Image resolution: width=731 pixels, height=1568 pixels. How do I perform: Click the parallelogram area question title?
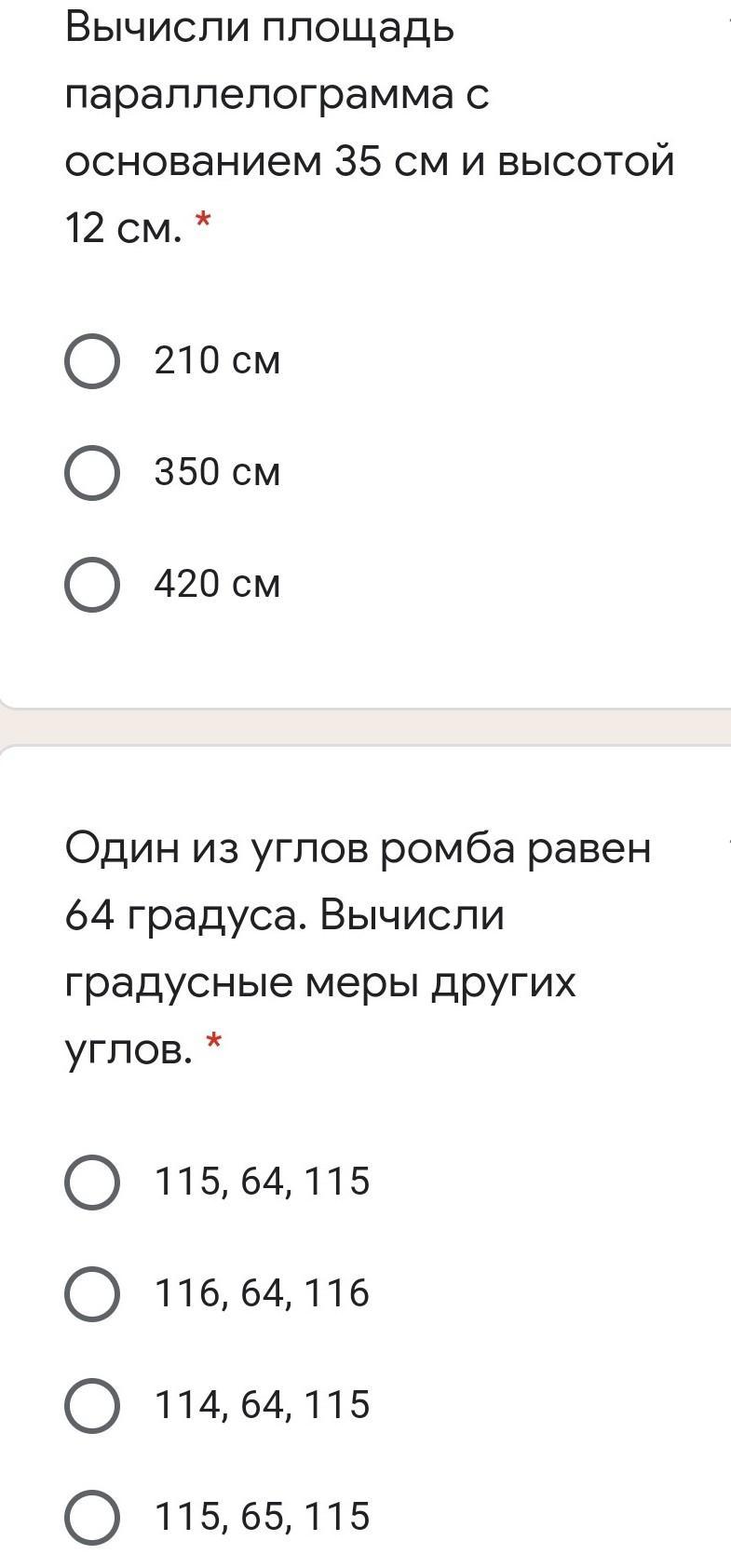370,128
